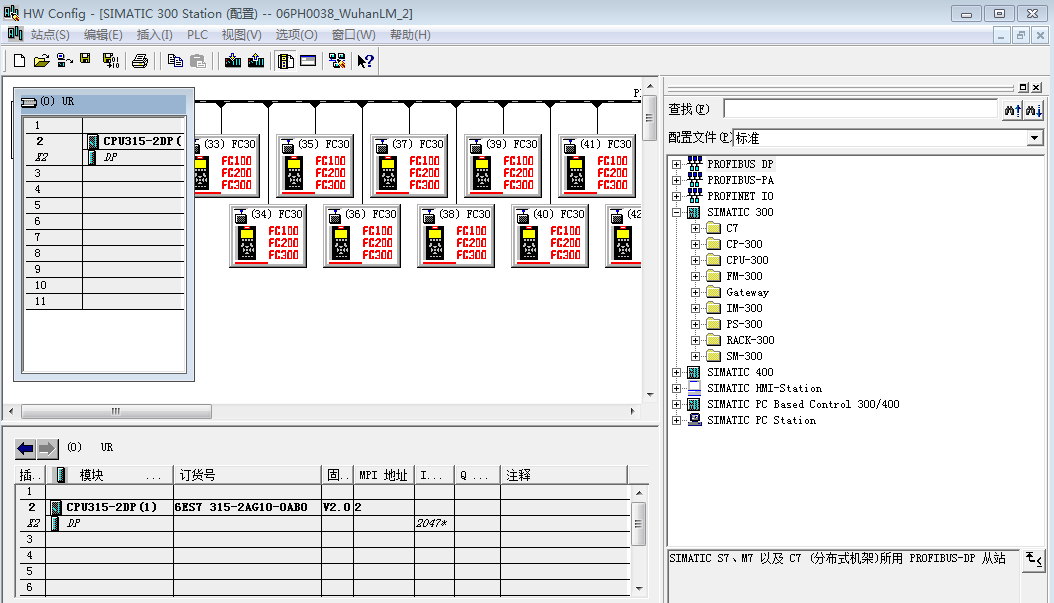Click the search-down binoculars icon

[x=1034, y=110]
